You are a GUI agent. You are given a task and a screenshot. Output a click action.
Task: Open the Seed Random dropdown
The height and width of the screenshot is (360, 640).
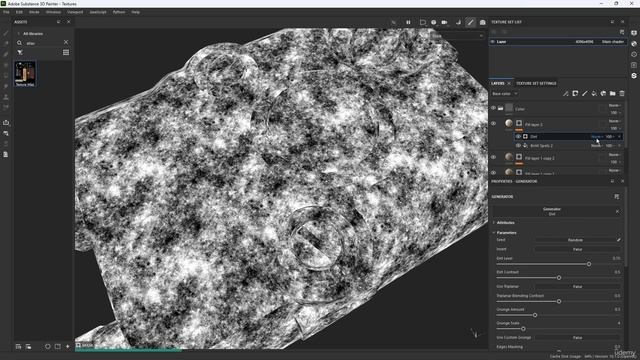click(575, 240)
